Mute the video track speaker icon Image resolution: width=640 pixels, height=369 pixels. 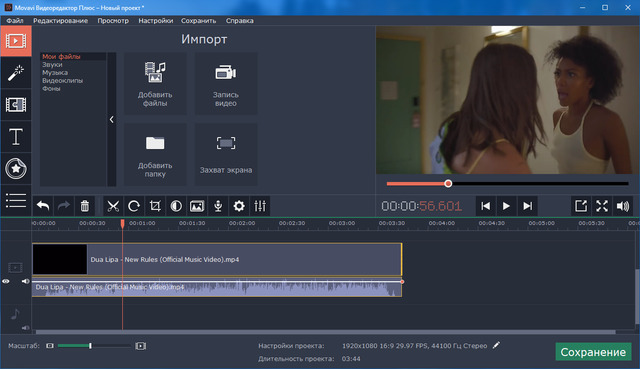click(25, 281)
